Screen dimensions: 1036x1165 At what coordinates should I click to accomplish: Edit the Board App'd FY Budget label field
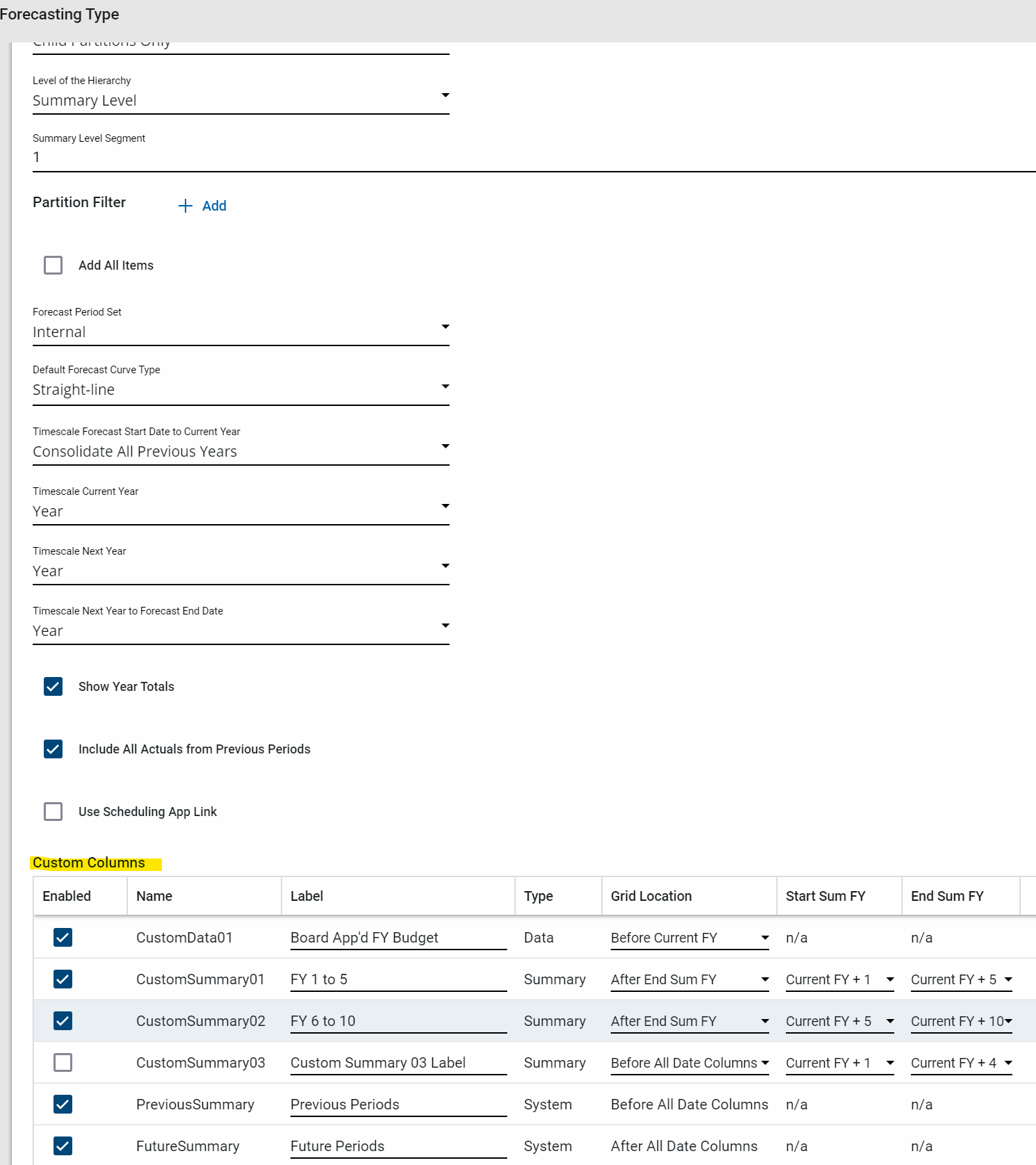point(397,938)
